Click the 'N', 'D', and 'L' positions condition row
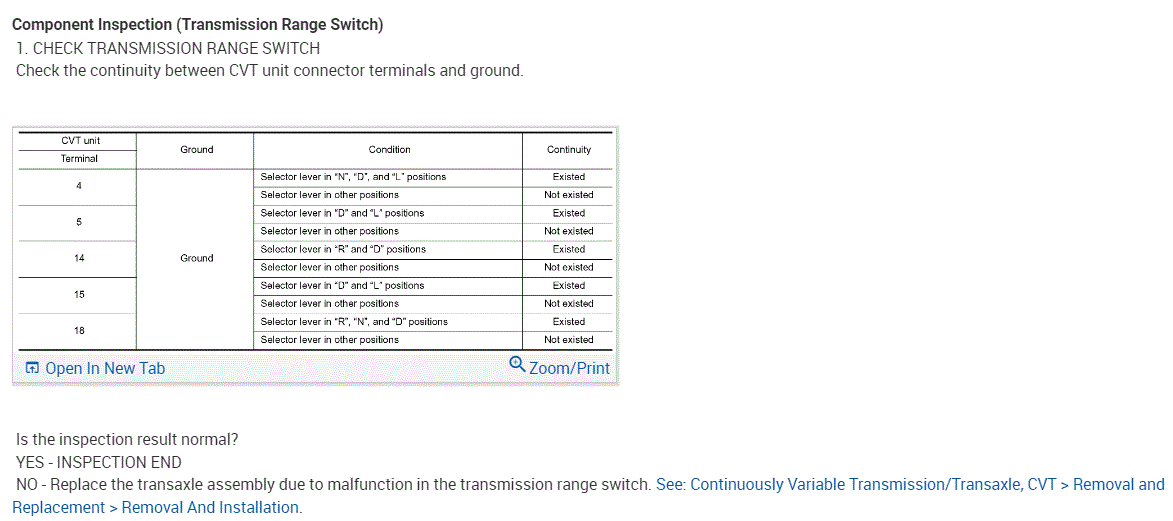The image size is (1173, 521). click(353, 177)
